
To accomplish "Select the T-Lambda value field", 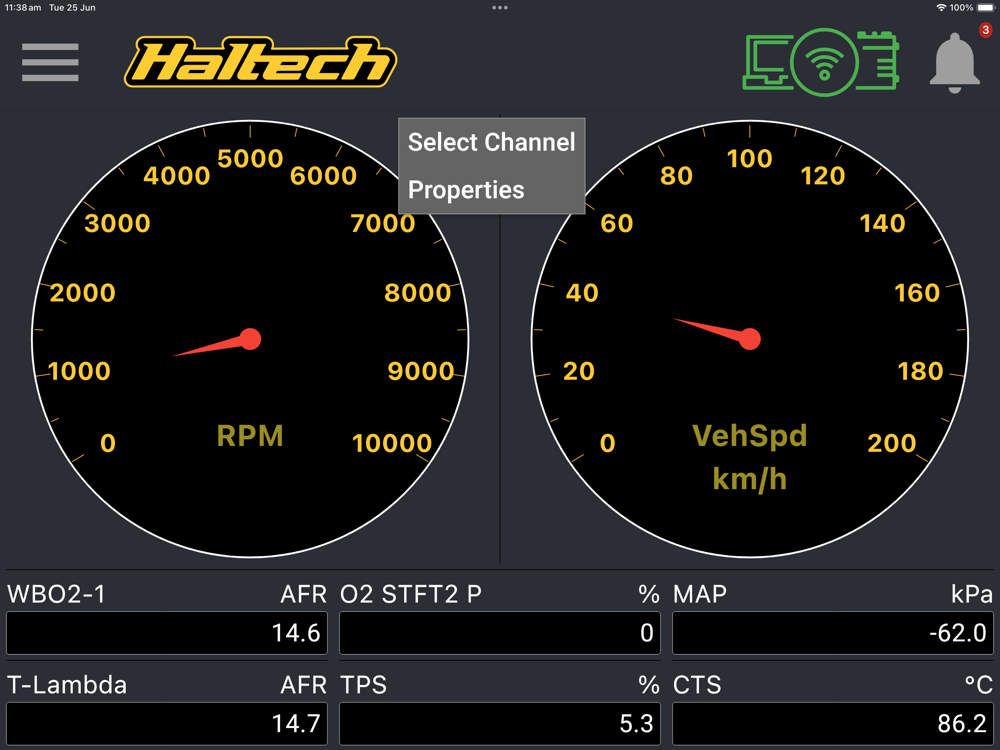I will coord(167,723).
